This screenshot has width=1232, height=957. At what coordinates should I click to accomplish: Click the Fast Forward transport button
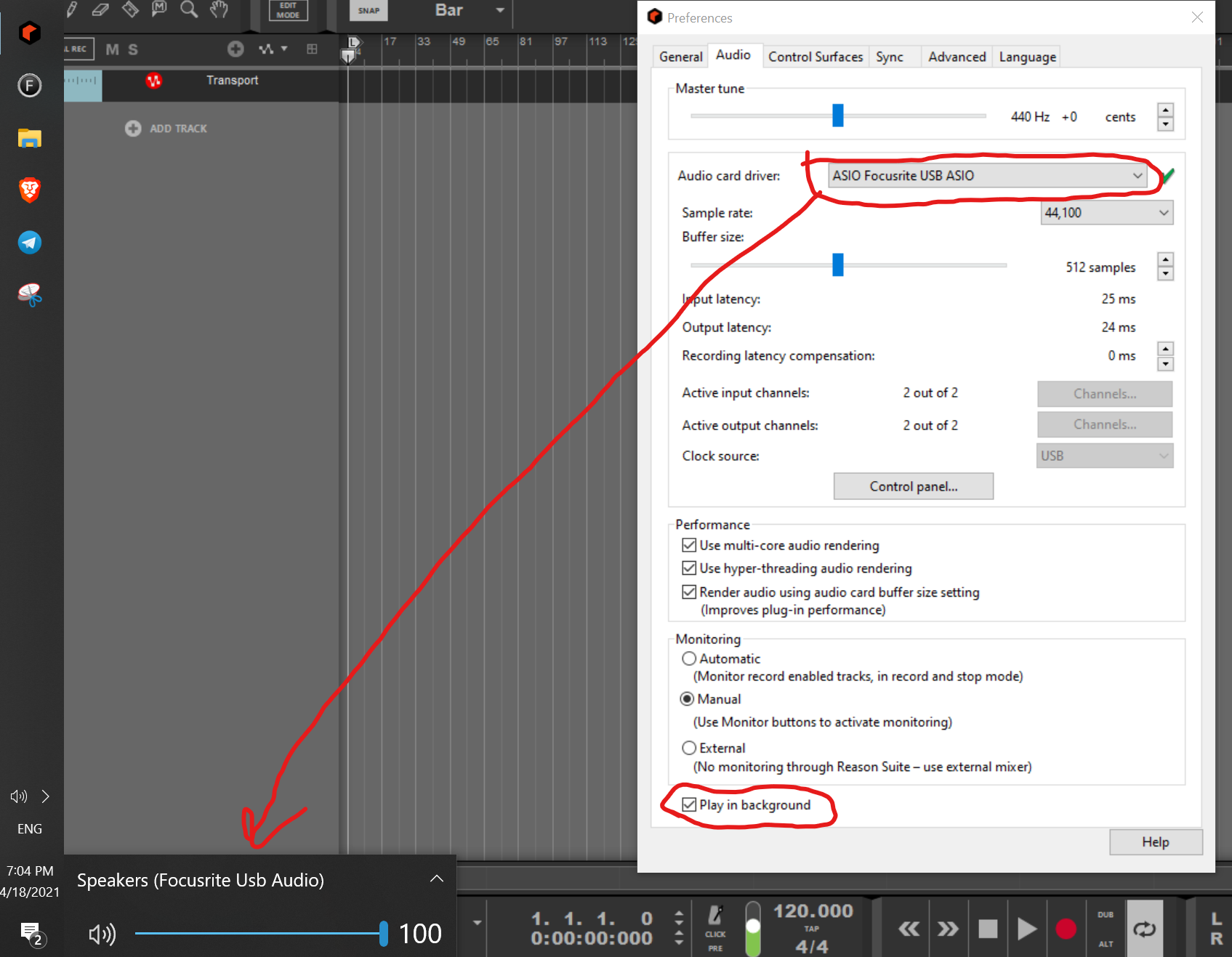pos(948,929)
